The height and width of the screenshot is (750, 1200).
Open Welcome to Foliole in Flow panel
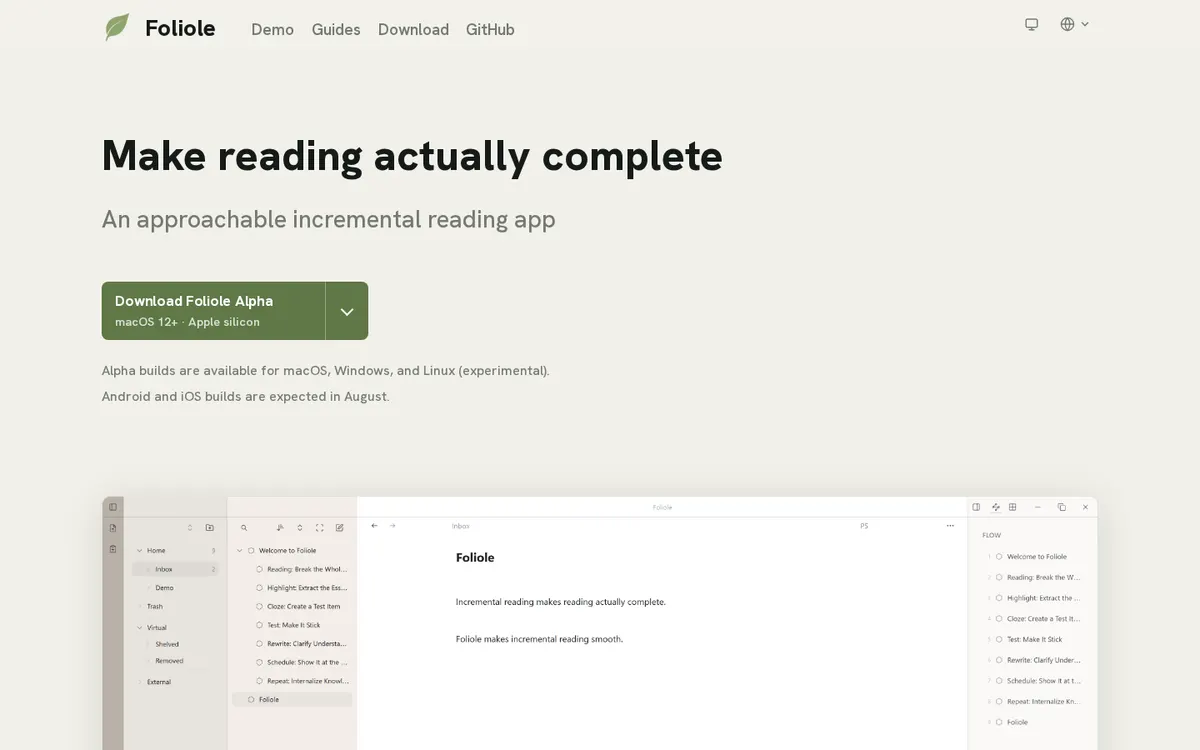[1037, 557]
